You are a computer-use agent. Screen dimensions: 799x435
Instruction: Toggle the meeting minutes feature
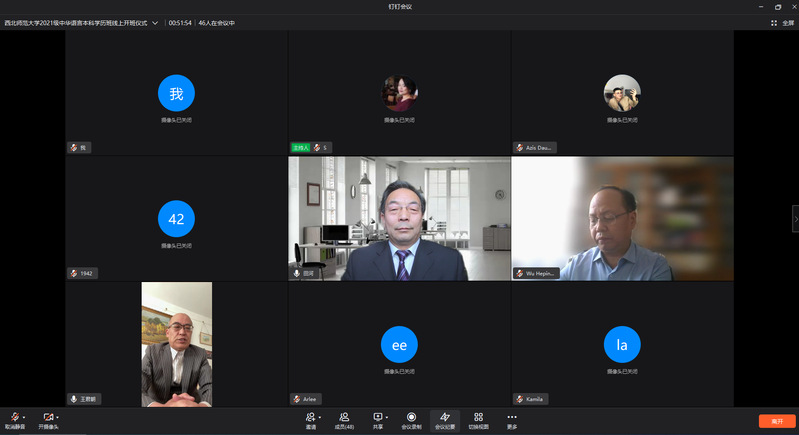tap(445, 418)
